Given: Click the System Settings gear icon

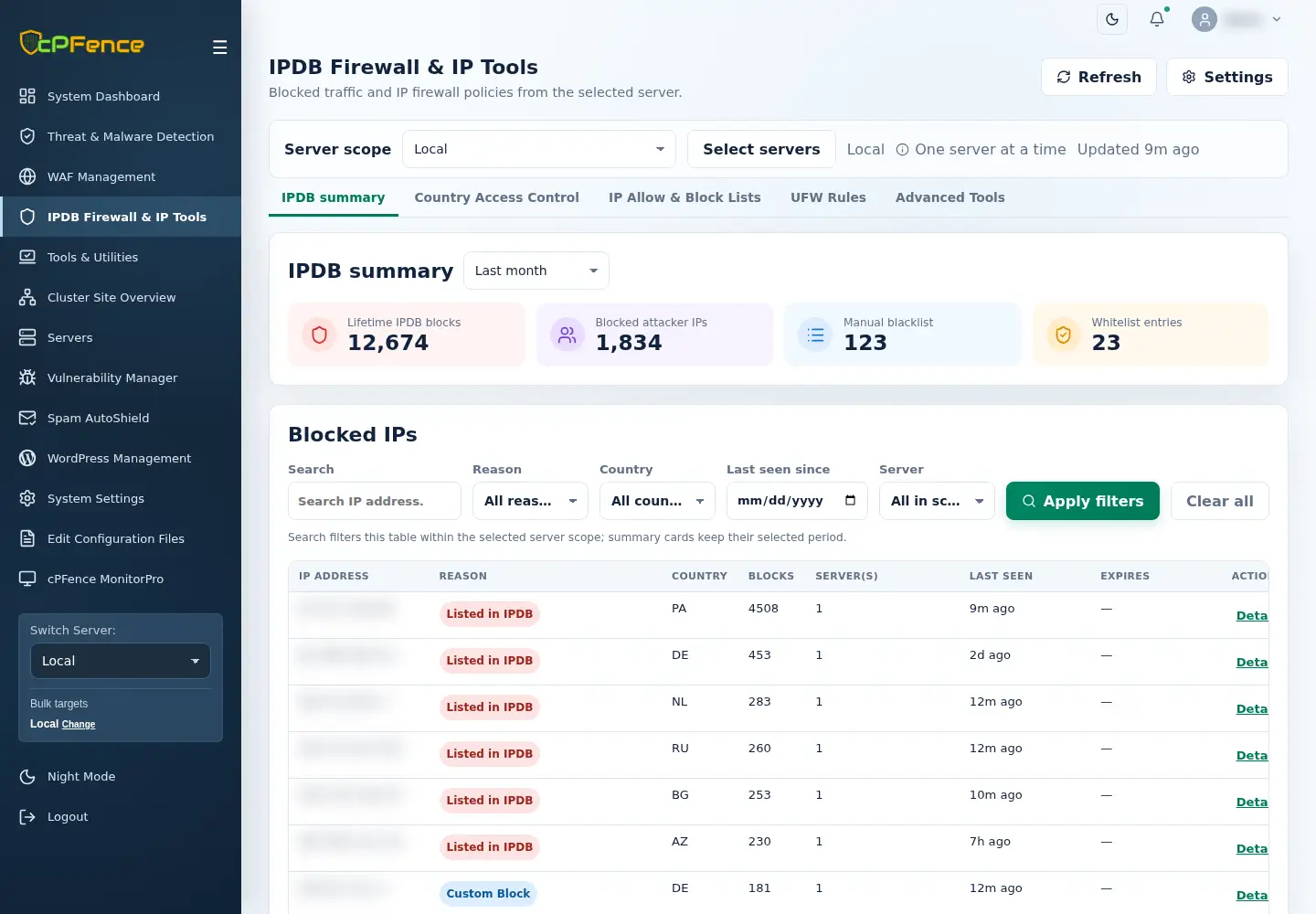Looking at the screenshot, I should [27, 498].
